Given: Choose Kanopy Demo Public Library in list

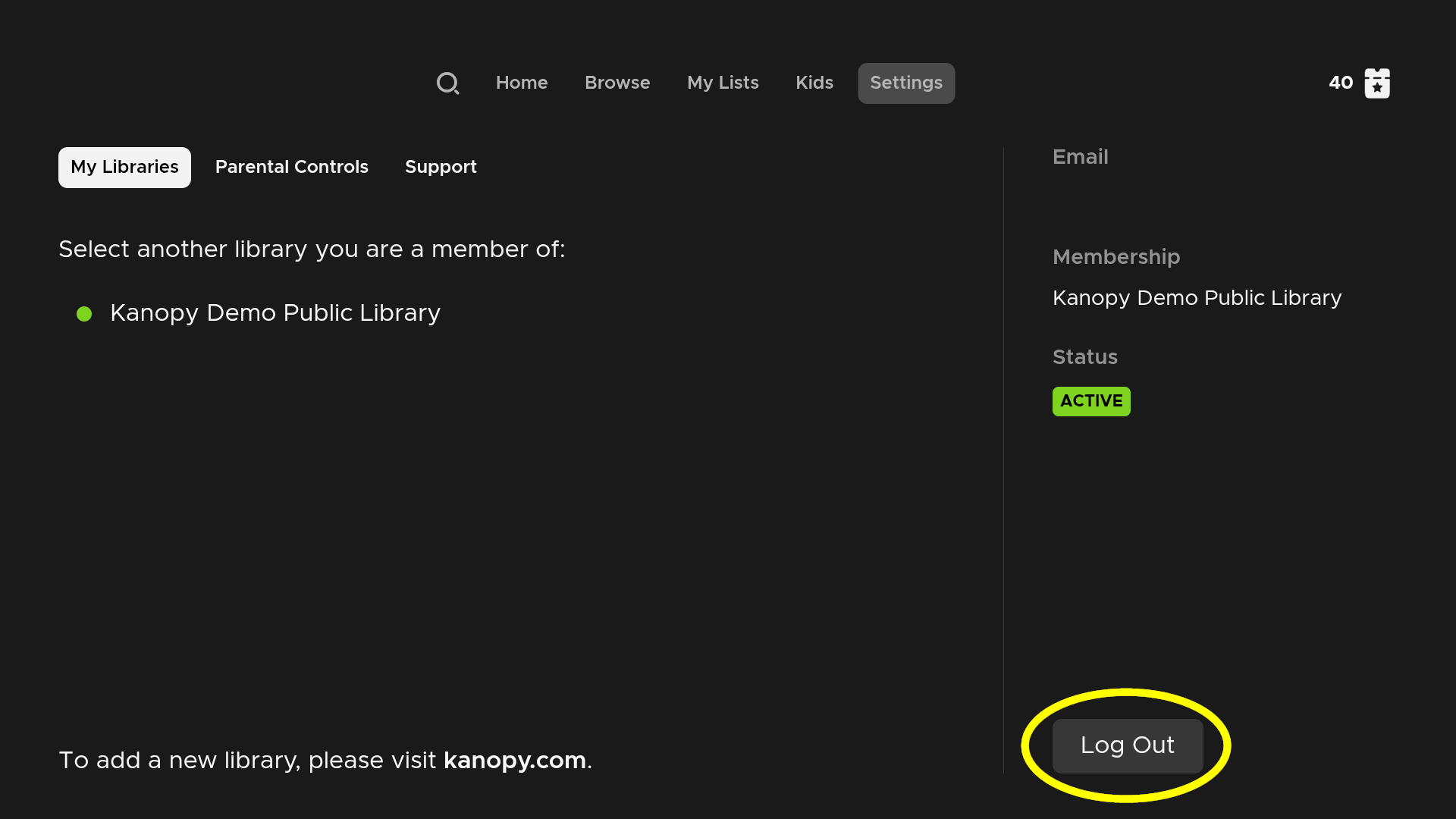Looking at the screenshot, I should coord(275,313).
